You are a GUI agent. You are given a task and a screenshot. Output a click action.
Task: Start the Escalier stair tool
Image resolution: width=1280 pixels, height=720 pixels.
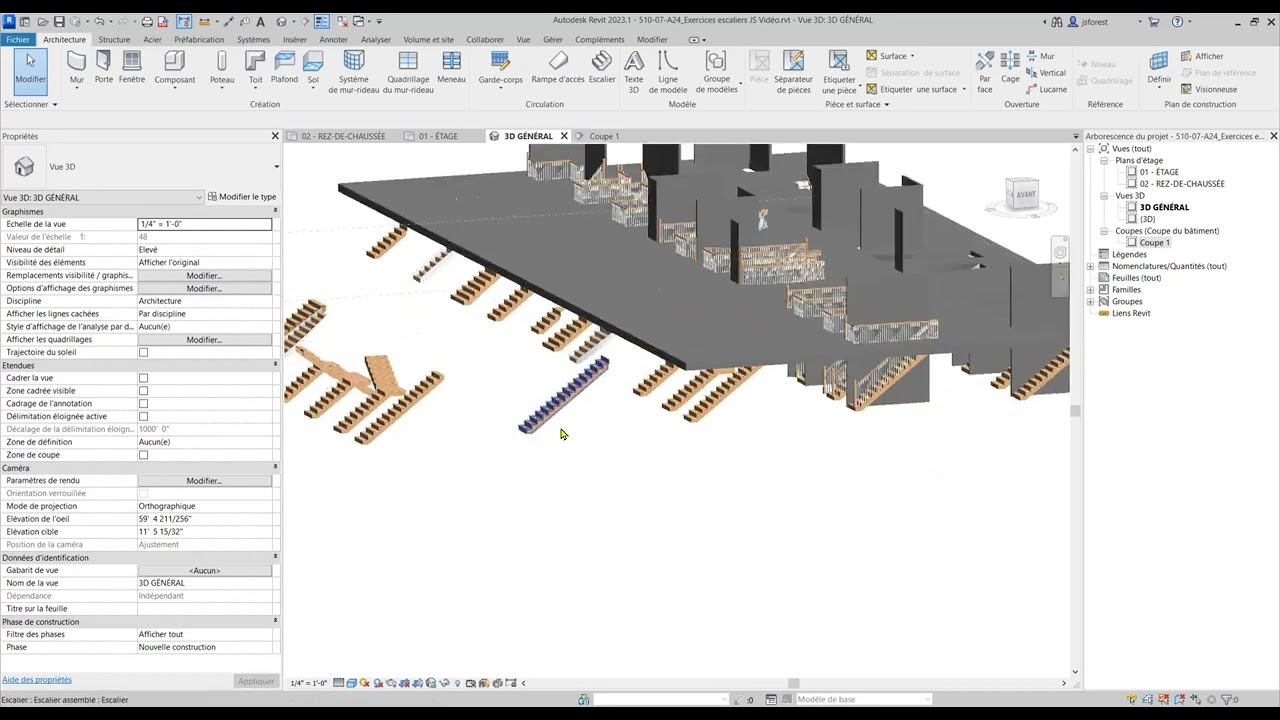(x=602, y=67)
